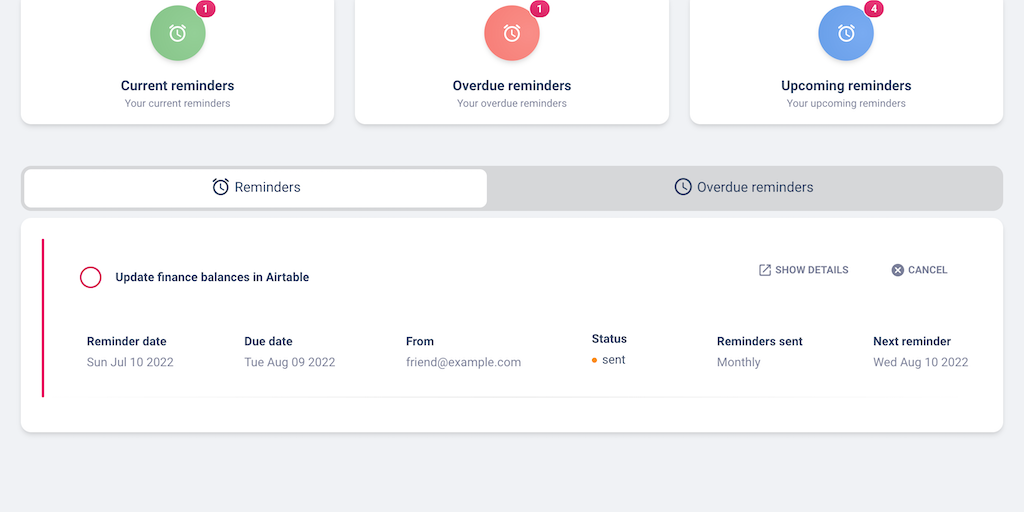The image size is (1024, 512).
Task: Click the red Overdue reminders alarm icon
Action: point(511,34)
